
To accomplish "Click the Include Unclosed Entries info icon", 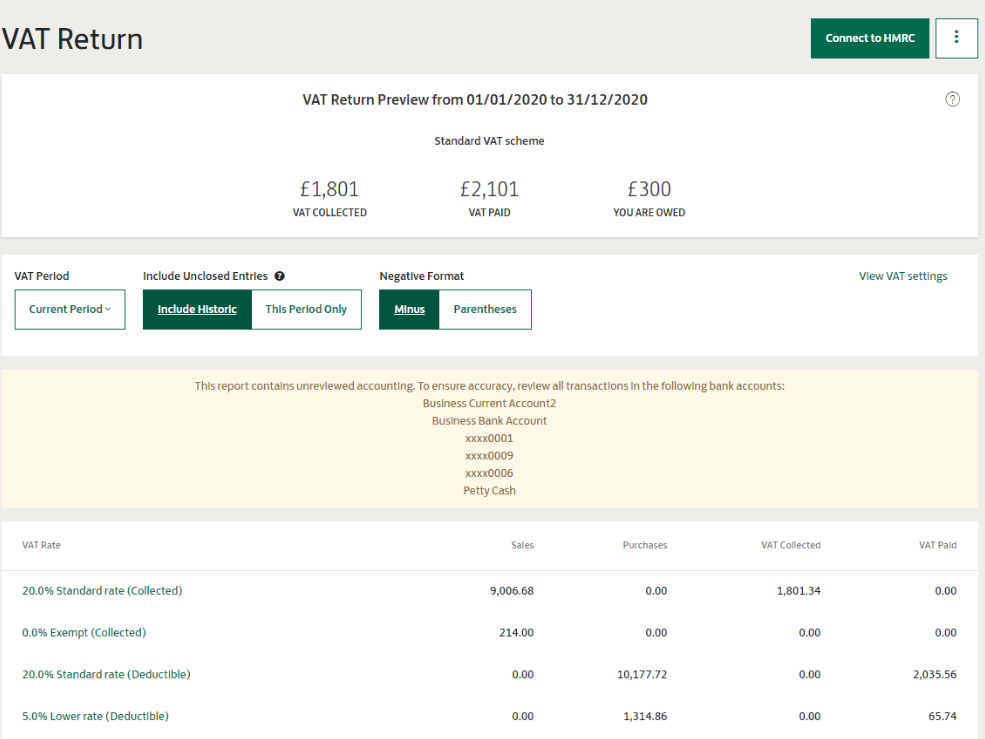I will pyautogui.click(x=279, y=276).
